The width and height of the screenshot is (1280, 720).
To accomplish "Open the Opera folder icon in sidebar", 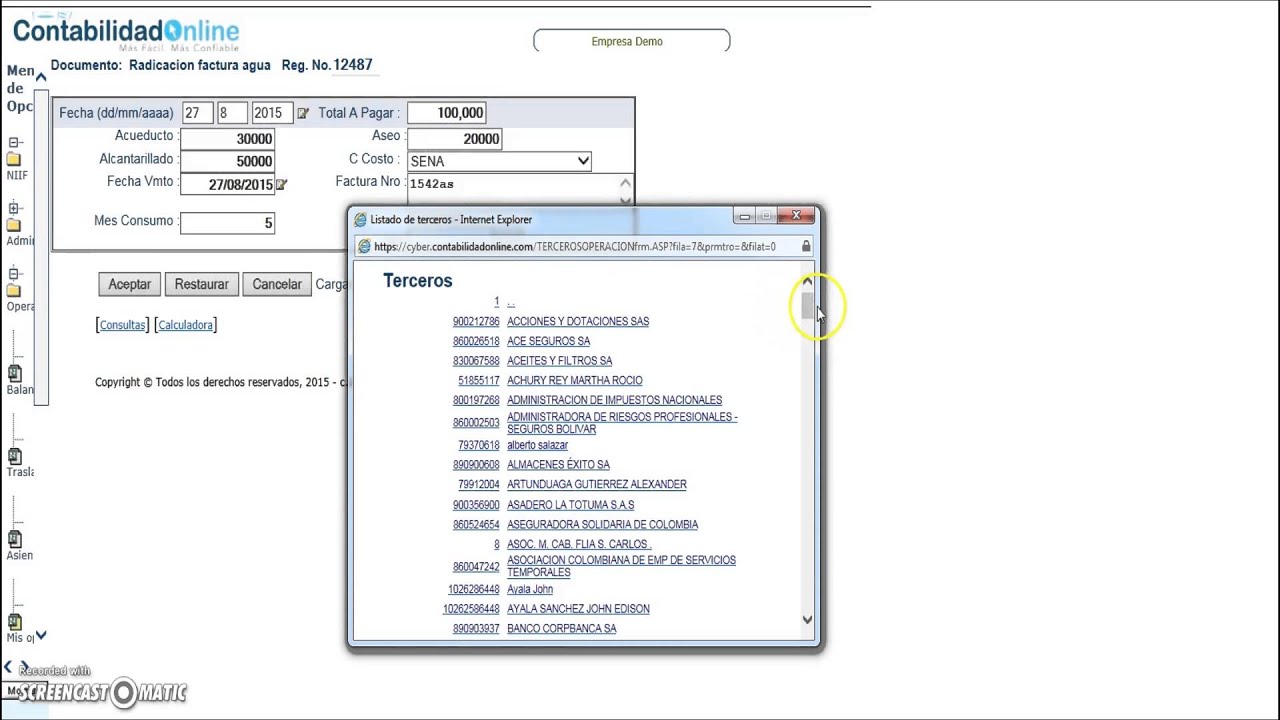I will click(14, 291).
